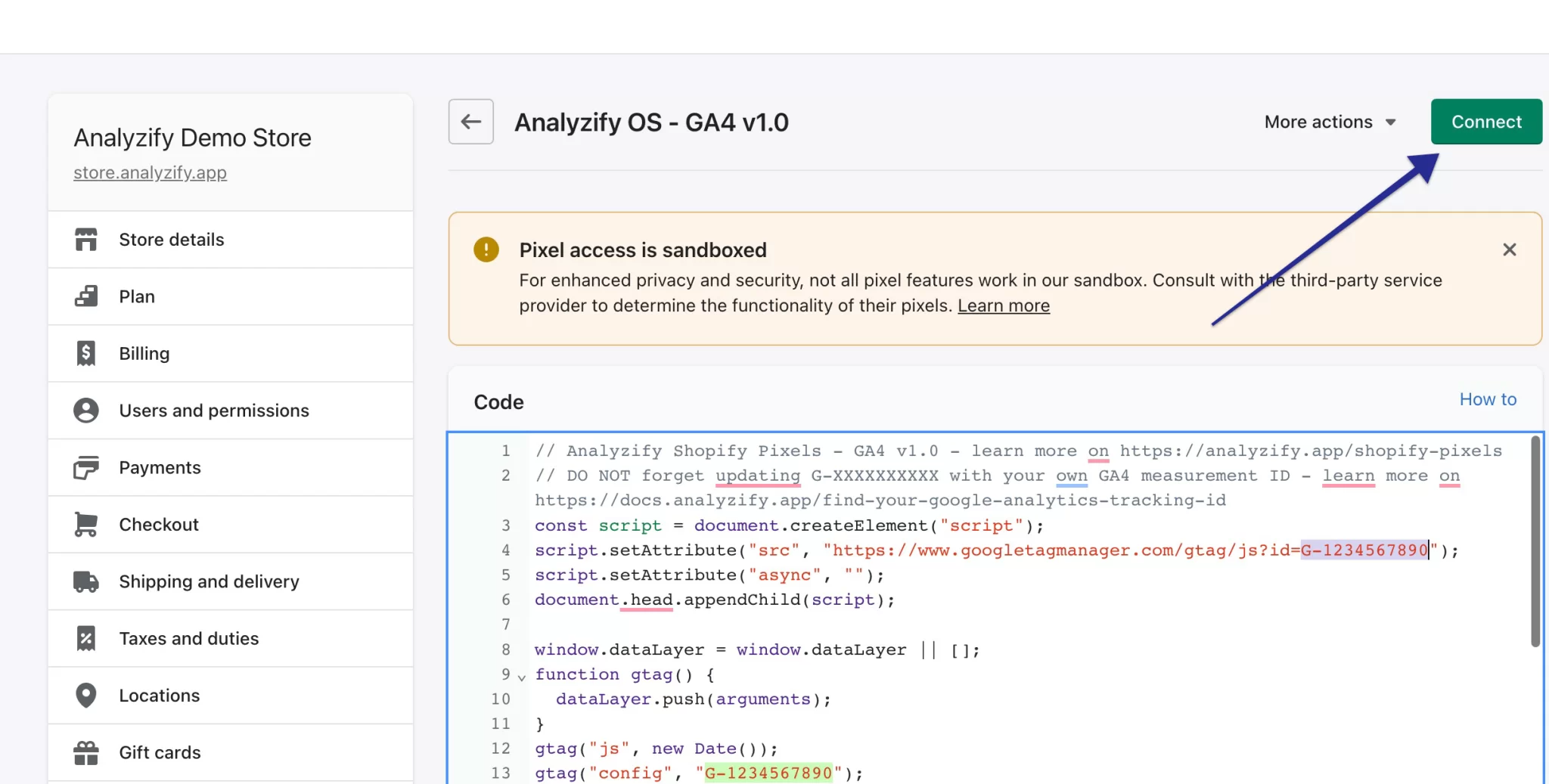Click the Users and permissions avatar icon
This screenshot has width=1549, height=784.
[x=86, y=411]
